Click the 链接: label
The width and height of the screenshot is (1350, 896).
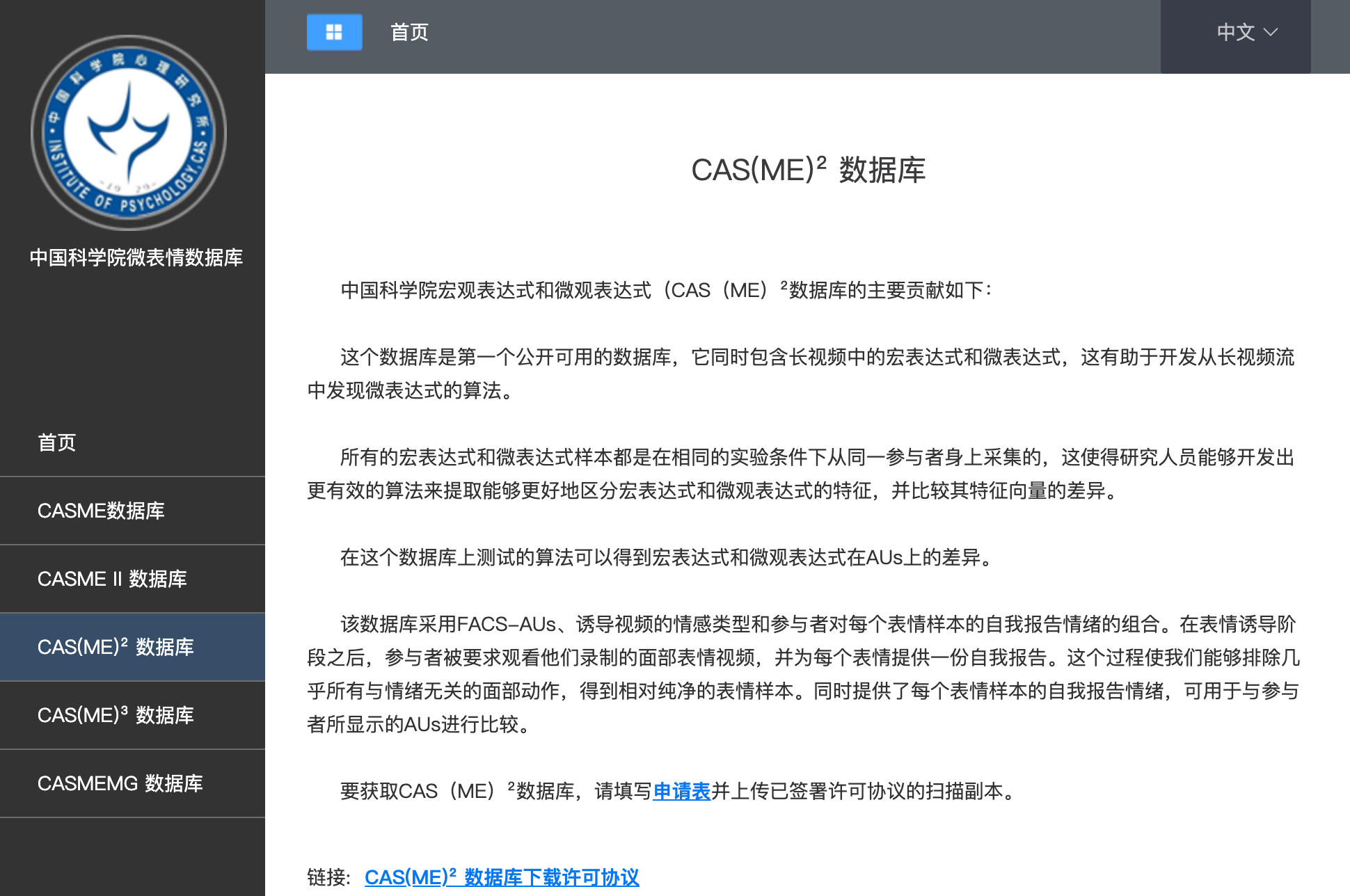pyautogui.click(x=328, y=877)
